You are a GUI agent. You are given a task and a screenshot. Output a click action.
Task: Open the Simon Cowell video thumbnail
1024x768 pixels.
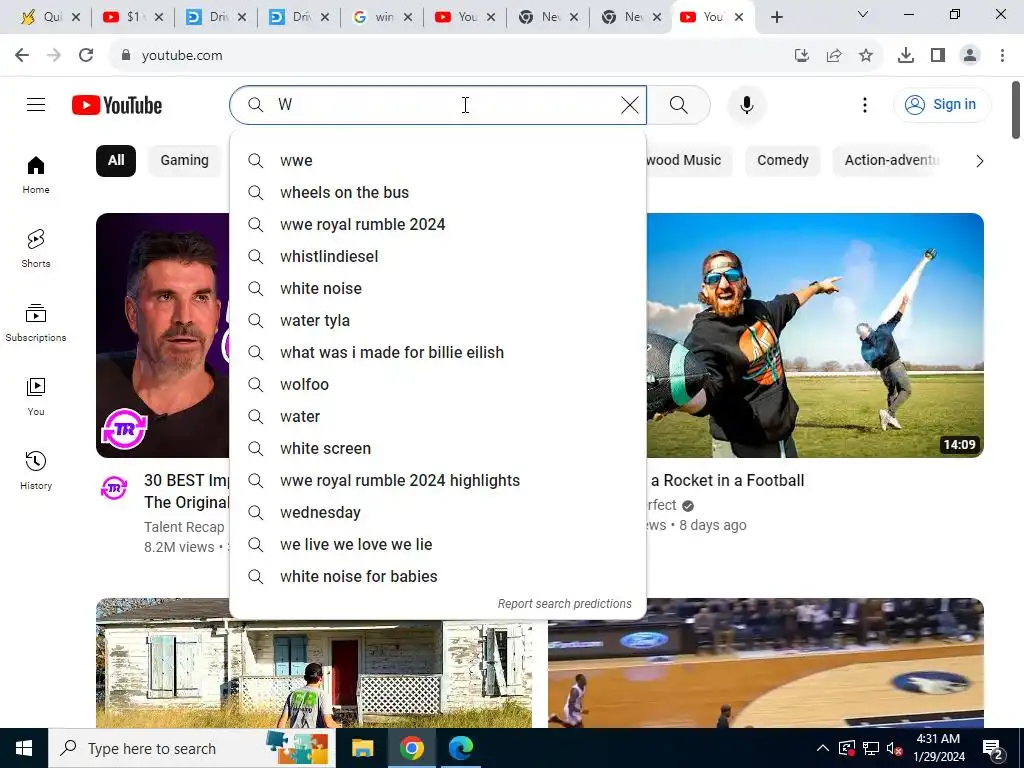(163, 335)
